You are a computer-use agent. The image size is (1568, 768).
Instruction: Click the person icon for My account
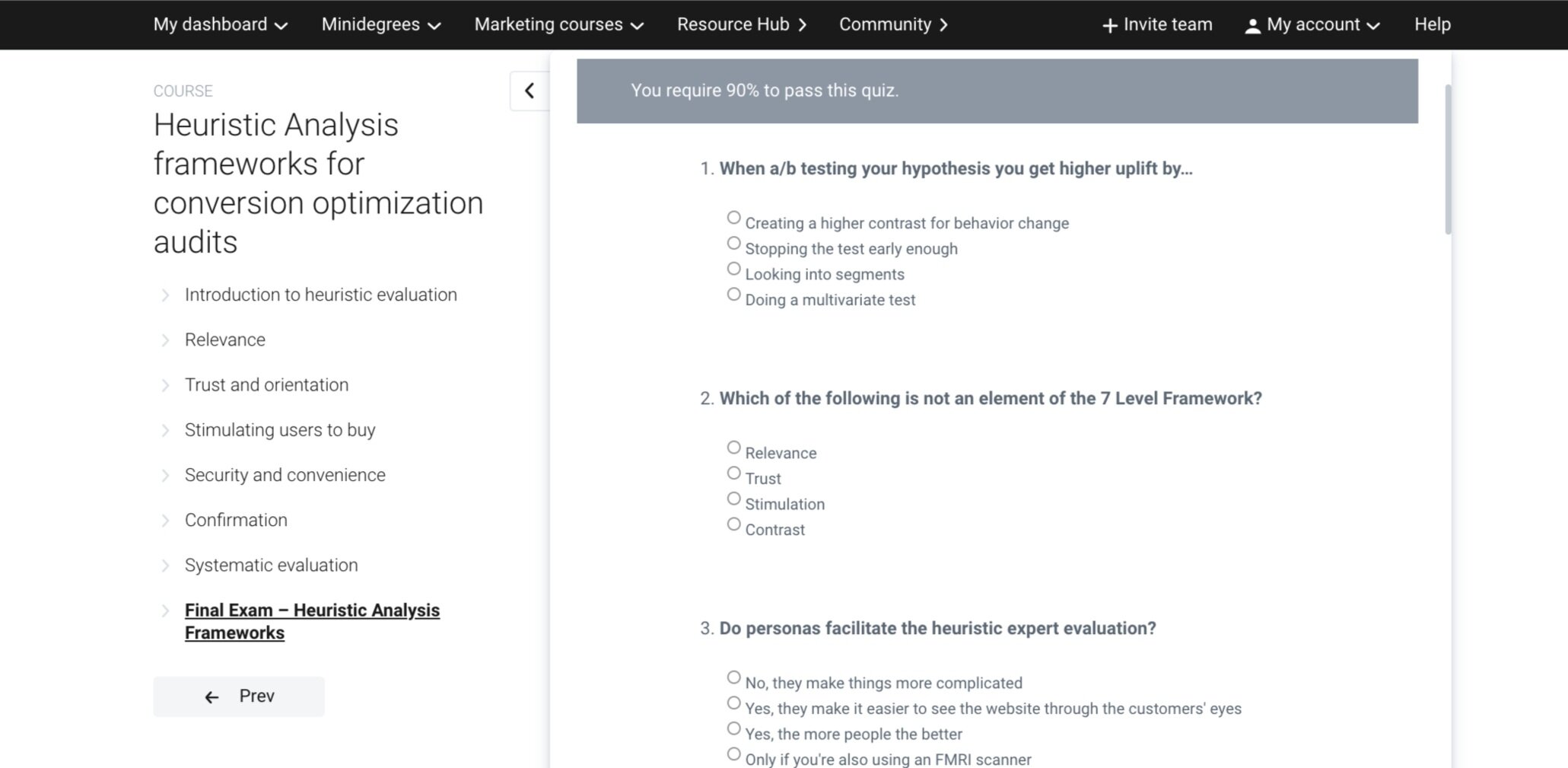pos(1252,26)
